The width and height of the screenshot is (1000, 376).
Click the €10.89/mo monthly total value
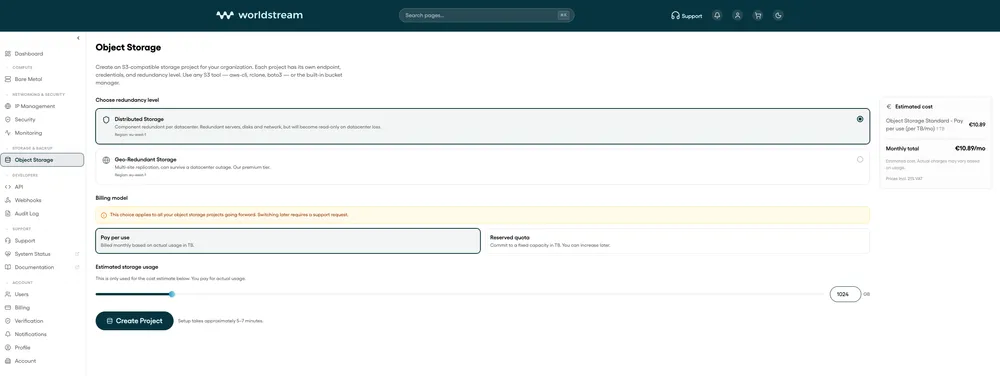pyautogui.click(x=970, y=148)
